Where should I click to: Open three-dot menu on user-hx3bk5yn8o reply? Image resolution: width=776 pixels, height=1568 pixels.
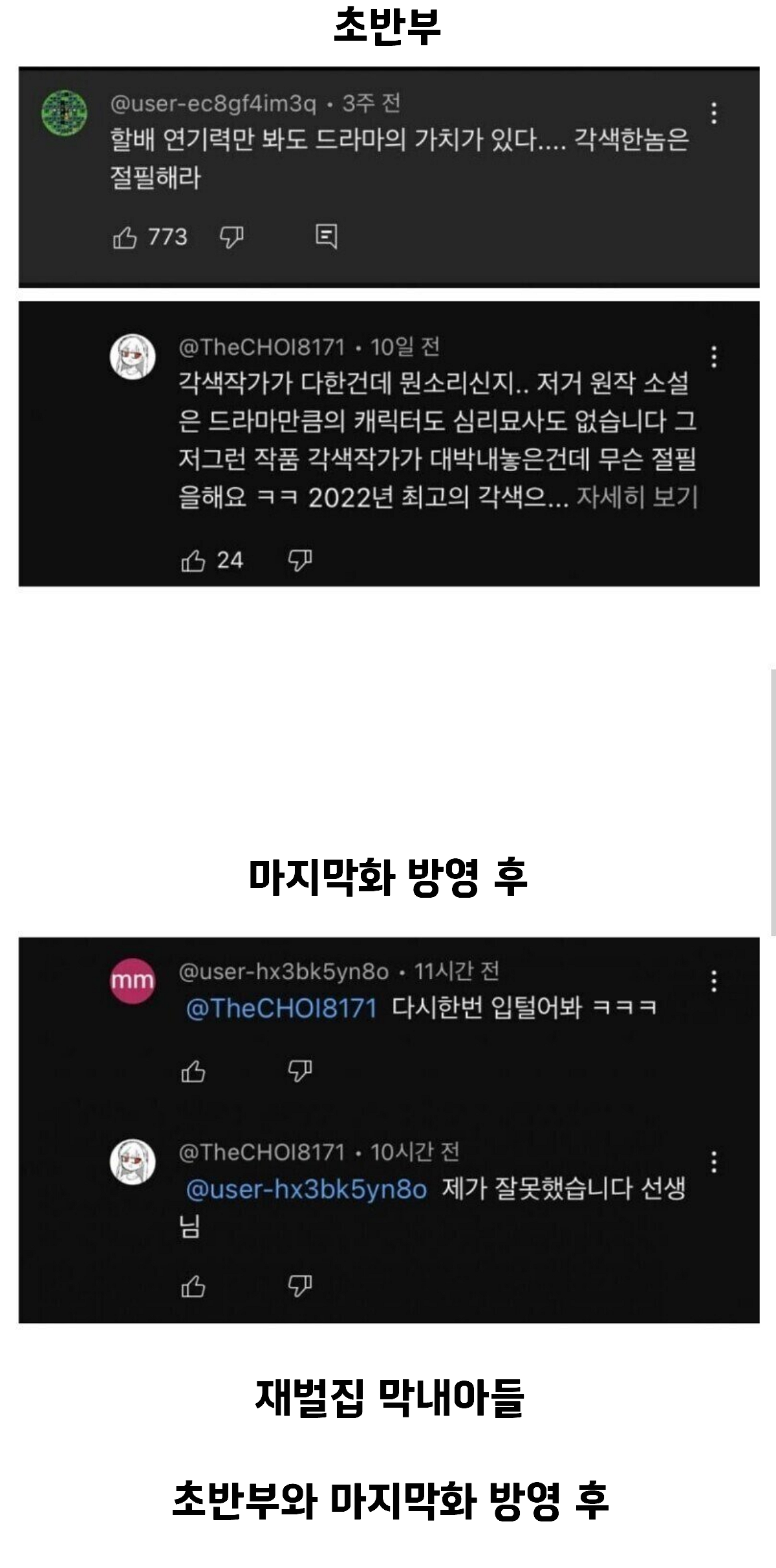714,981
